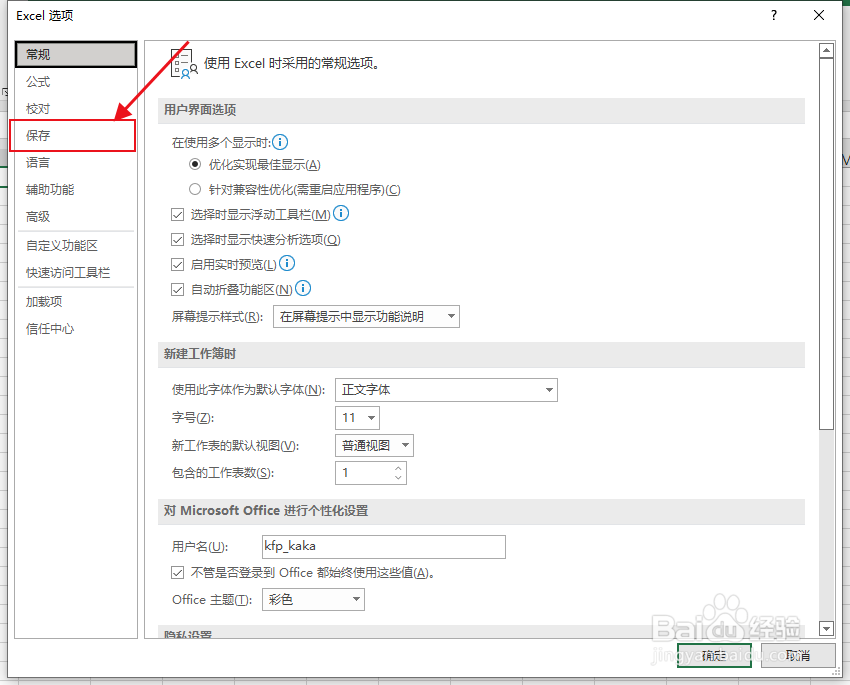Toggle 启用实时预览 checkbox
This screenshot has height=685, width=850.
pos(177,264)
